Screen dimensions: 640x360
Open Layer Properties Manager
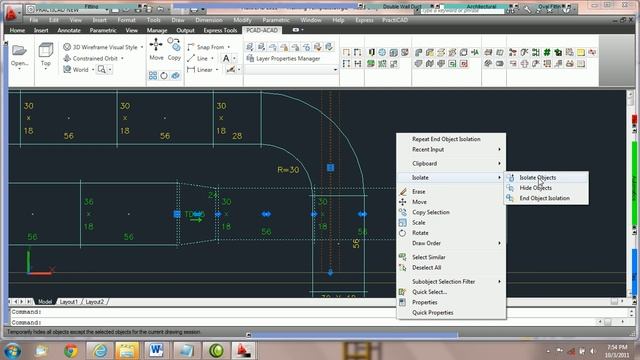click(x=284, y=58)
